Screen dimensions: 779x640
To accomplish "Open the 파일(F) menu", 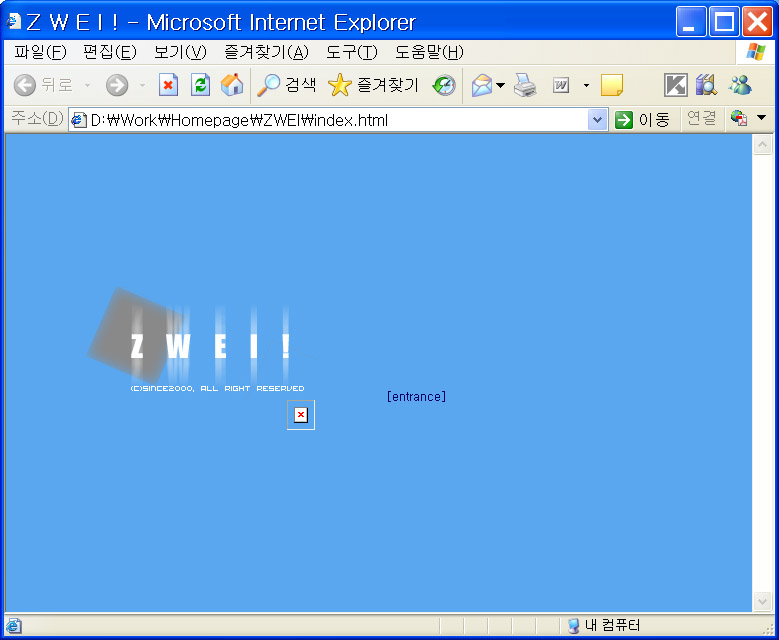I will tap(40, 52).
